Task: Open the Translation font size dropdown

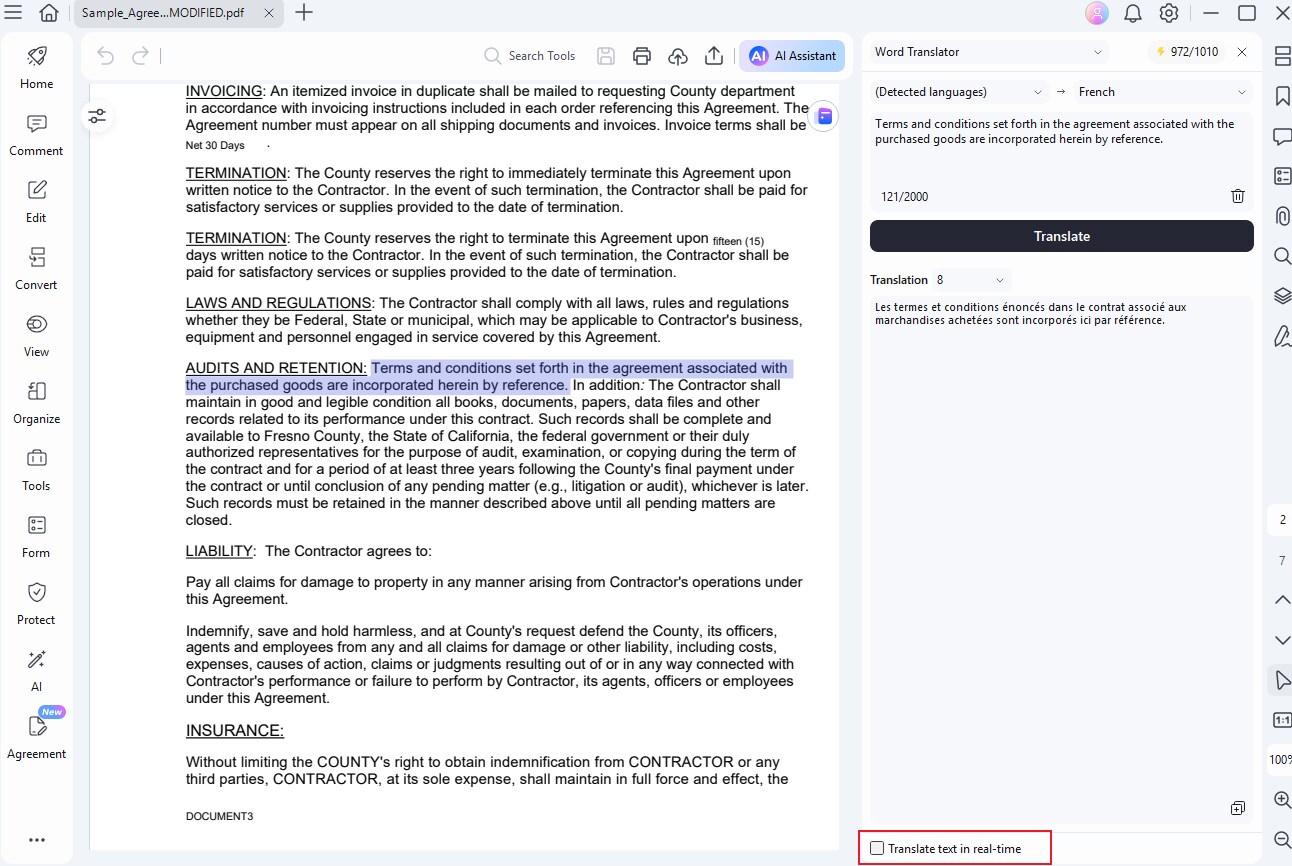Action: point(970,280)
